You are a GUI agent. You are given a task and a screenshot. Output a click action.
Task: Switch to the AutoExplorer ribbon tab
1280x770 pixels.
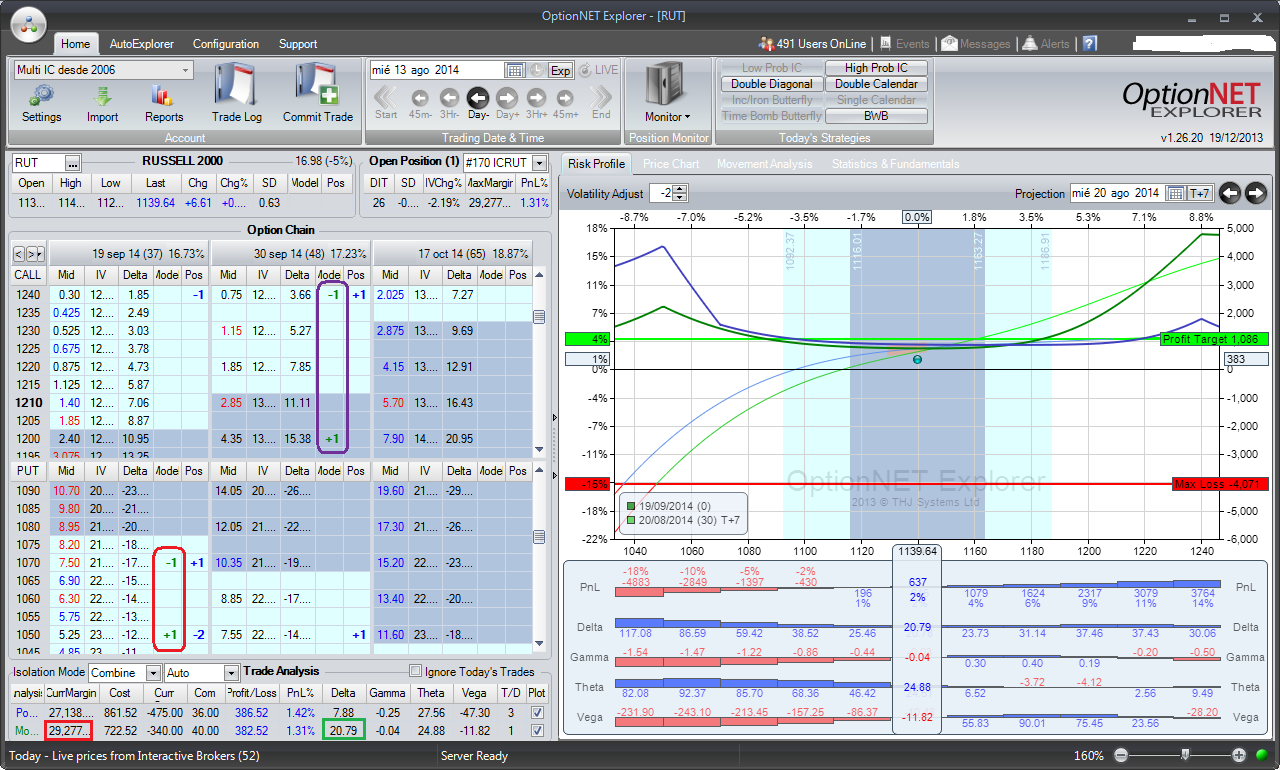coord(141,44)
